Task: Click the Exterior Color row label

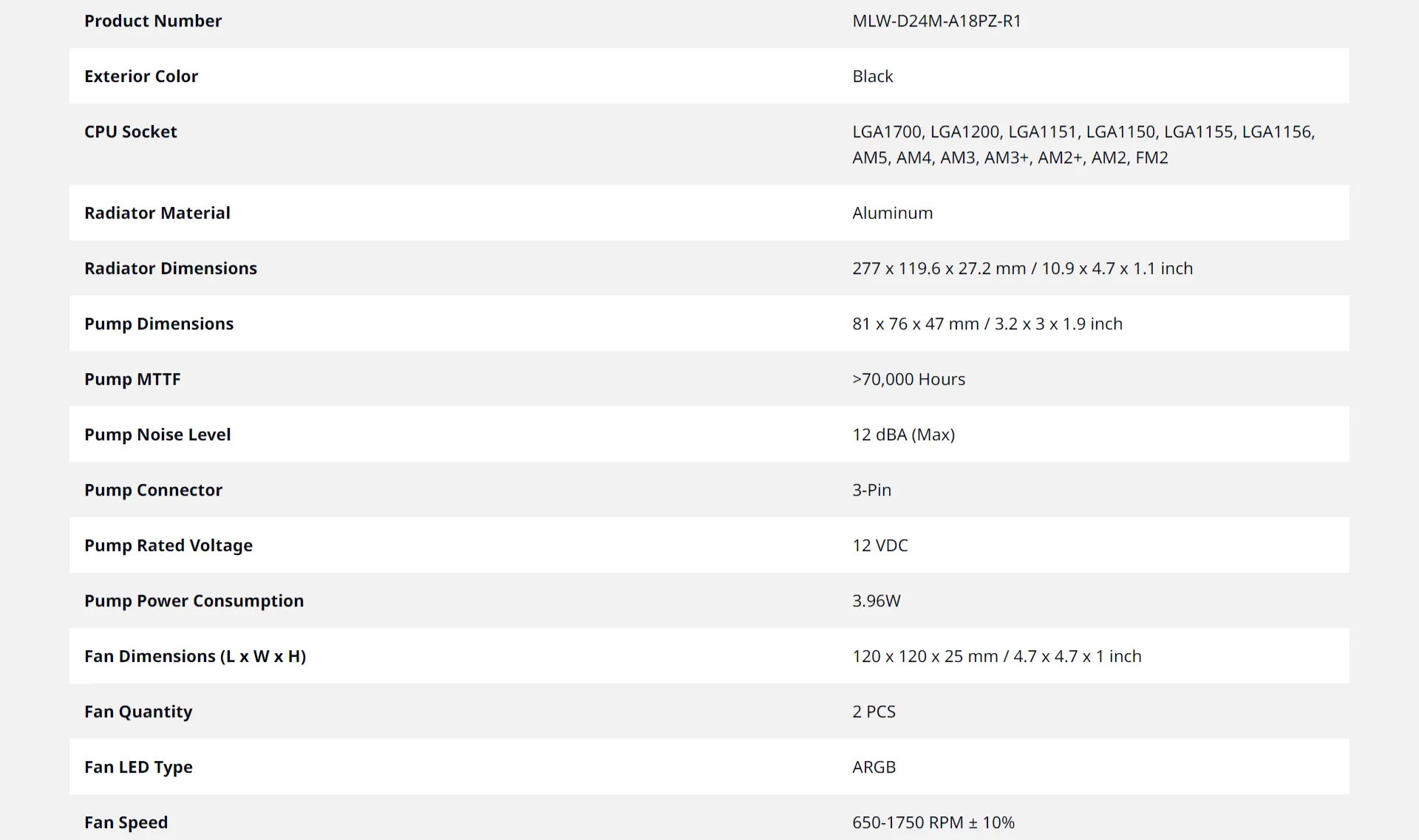Action: click(x=141, y=76)
